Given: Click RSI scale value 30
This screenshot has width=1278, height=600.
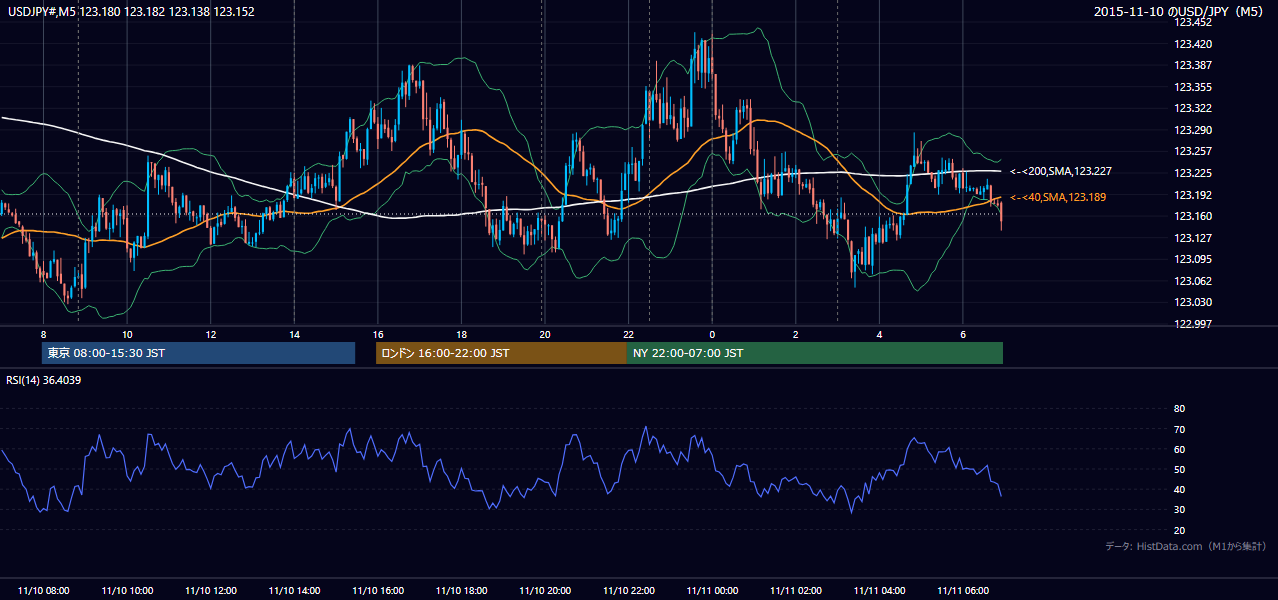Looking at the screenshot, I should coord(1179,510).
